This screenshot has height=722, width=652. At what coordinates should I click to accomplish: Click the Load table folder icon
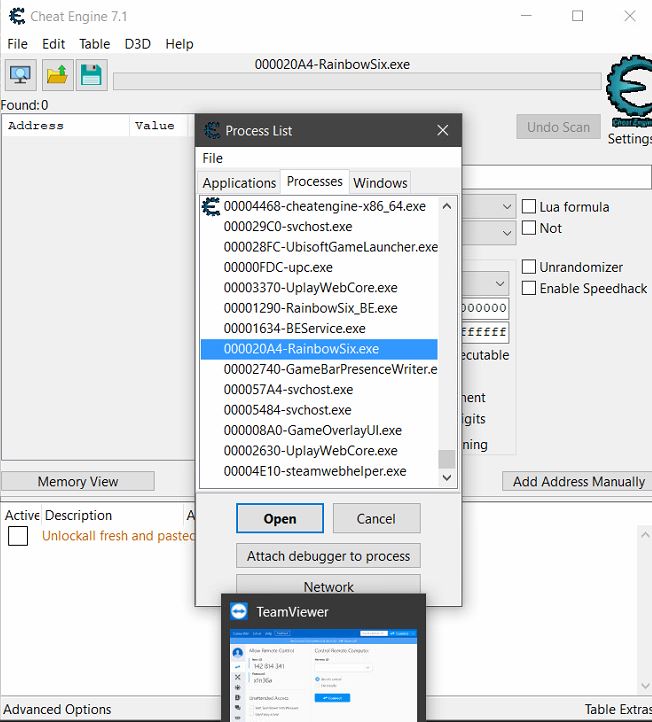57,75
